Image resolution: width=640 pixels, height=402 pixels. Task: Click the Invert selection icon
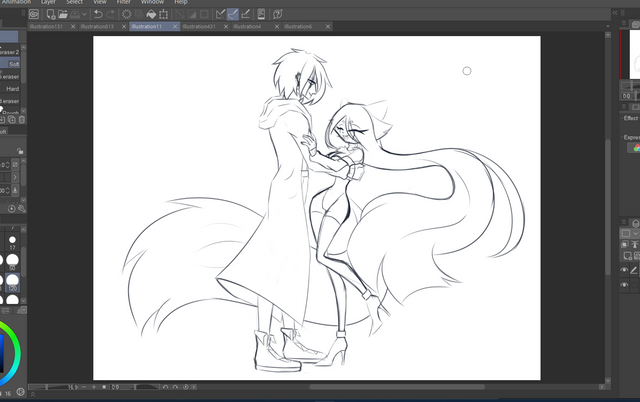[x=192, y=14]
